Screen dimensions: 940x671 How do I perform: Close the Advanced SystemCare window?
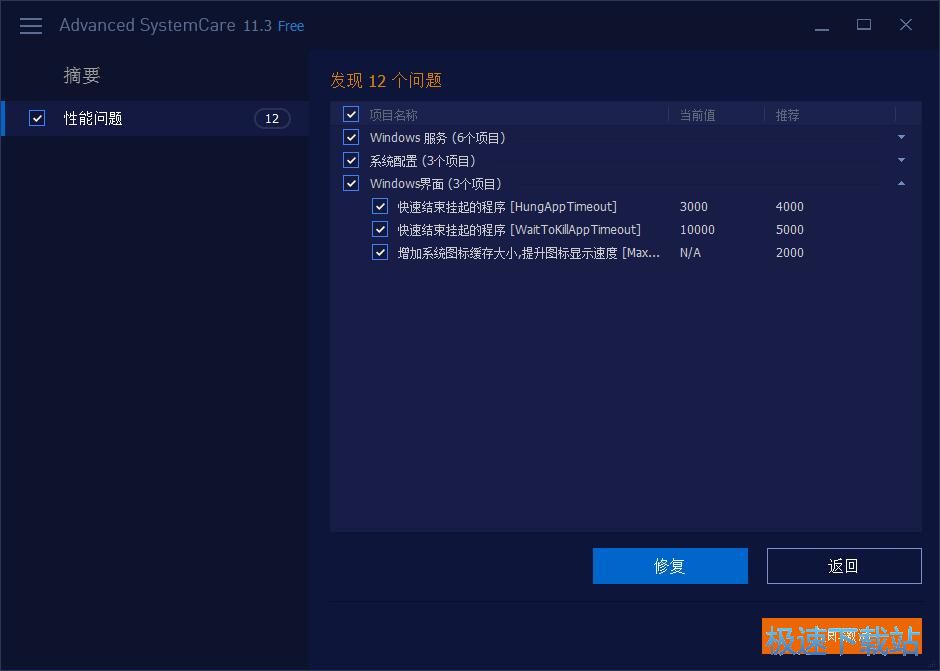[906, 25]
